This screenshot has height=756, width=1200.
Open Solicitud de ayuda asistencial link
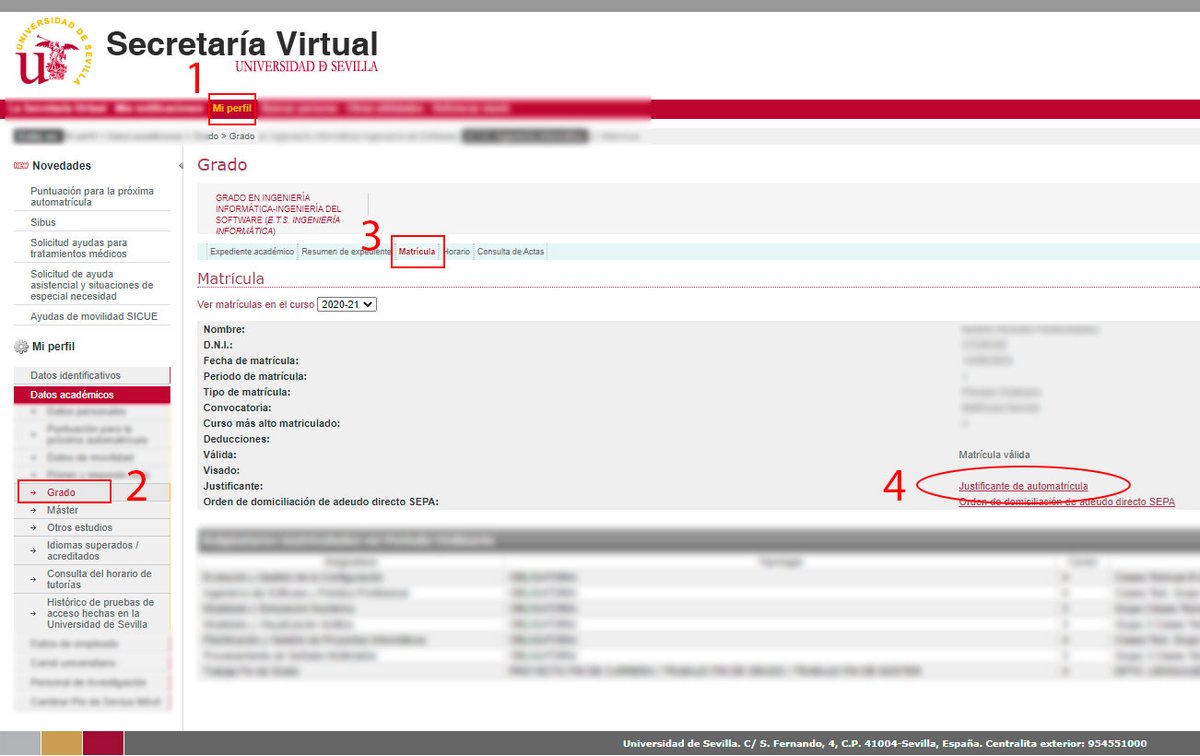[x=92, y=285]
